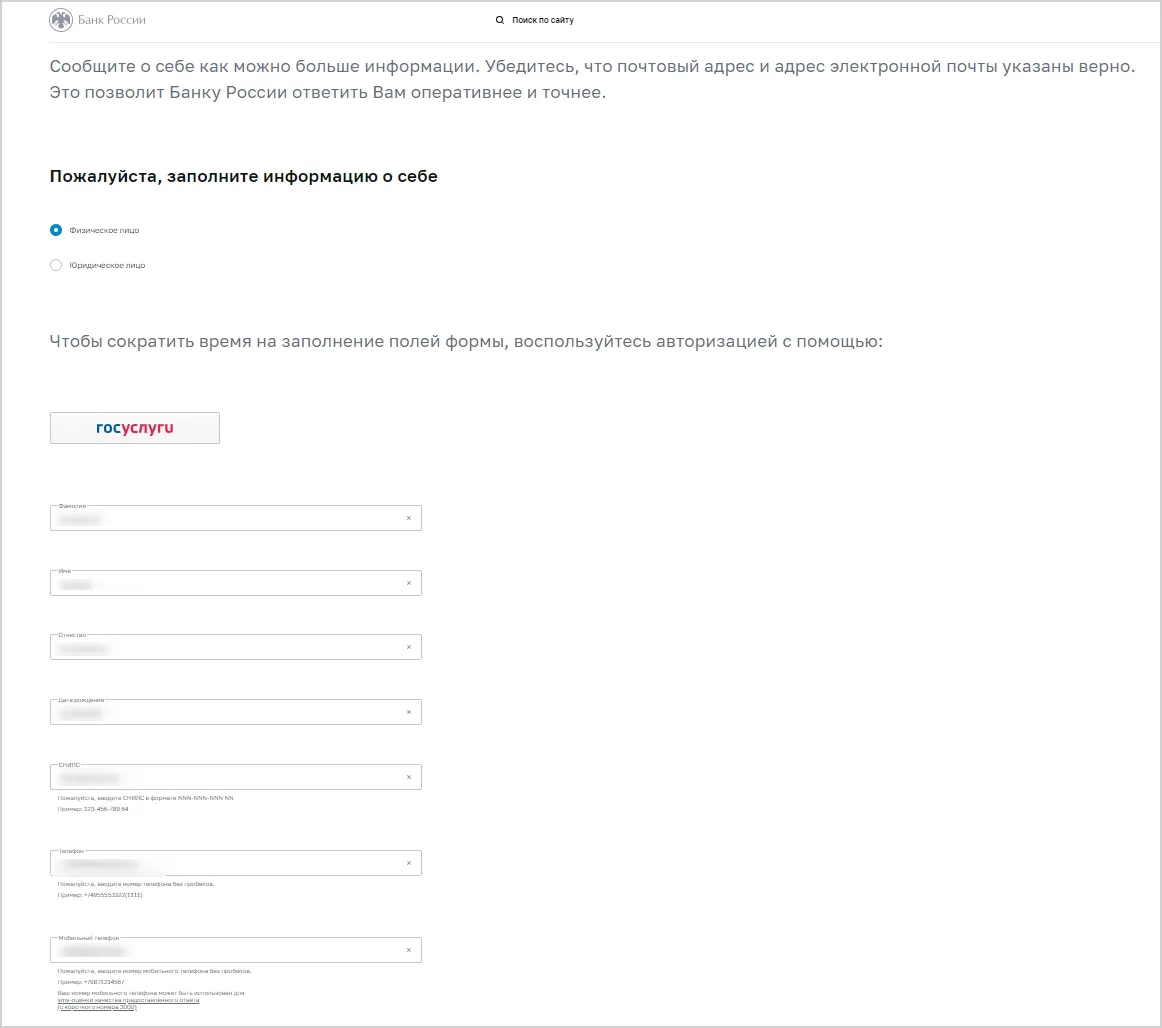Focus the СНИЛС input field
The width and height of the screenshot is (1162, 1028).
click(x=236, y=777)
